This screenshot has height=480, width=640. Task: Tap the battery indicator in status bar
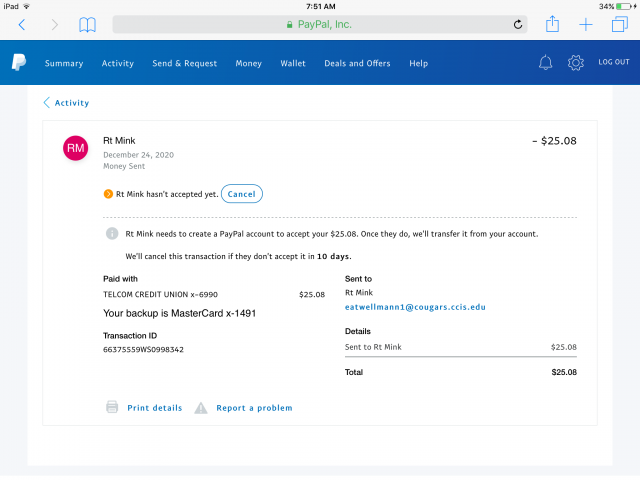pos(624,6)
